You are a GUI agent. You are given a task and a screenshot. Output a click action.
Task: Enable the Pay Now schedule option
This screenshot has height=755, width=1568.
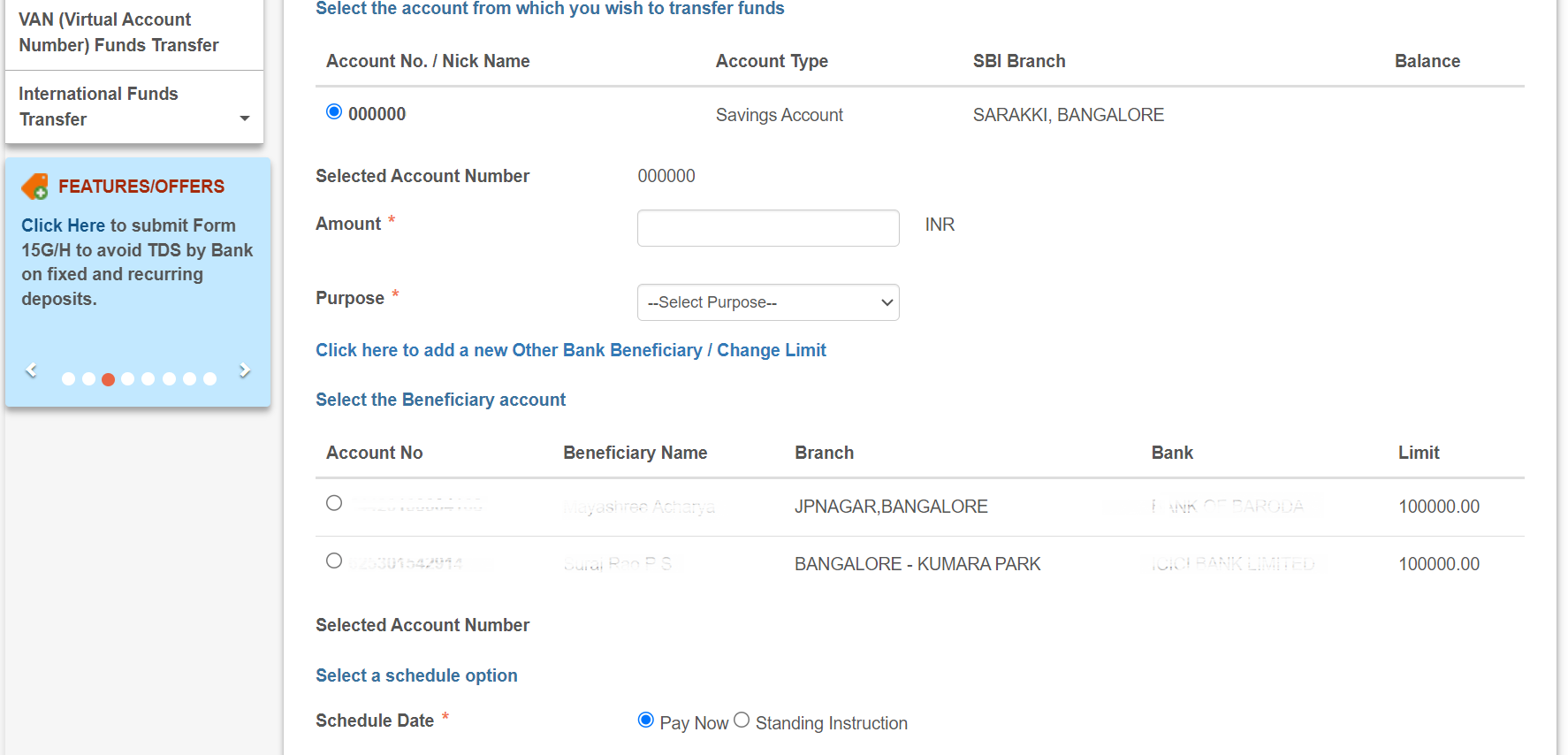click(645, 720)
